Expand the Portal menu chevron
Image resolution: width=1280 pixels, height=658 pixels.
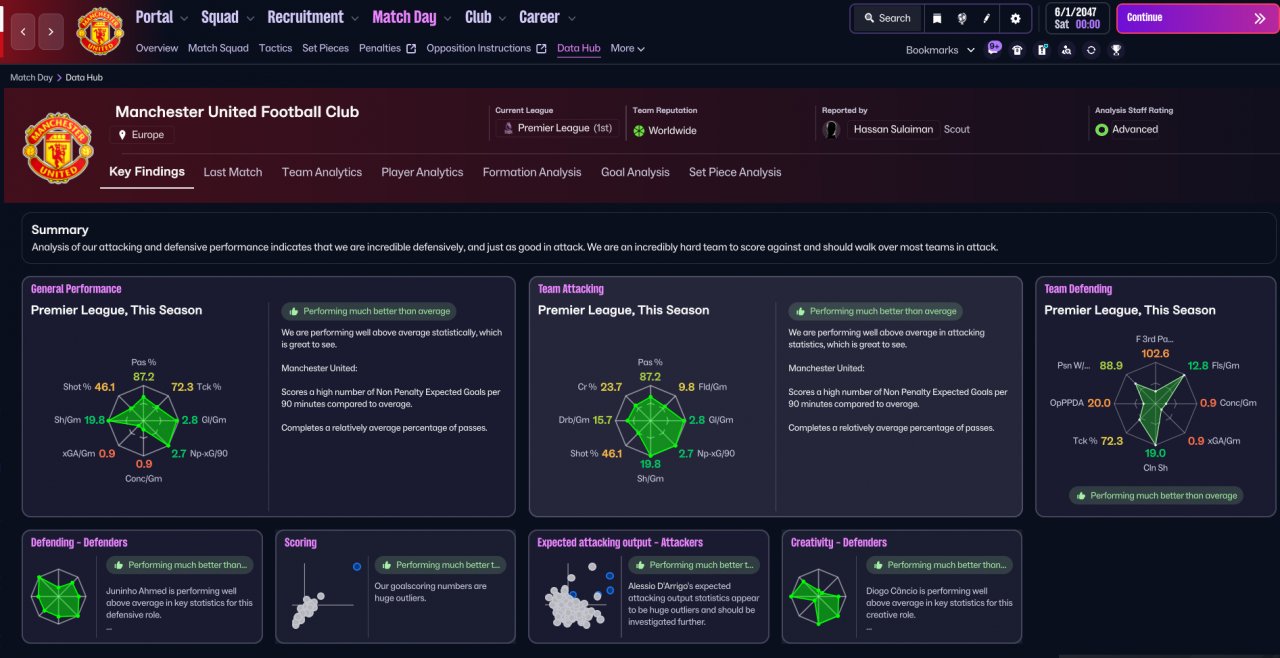pyautogui.click(x=184, y=18)
